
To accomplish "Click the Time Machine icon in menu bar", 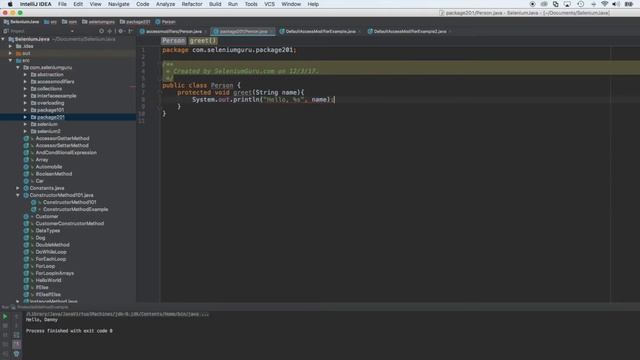I will [x=580, y=4].
